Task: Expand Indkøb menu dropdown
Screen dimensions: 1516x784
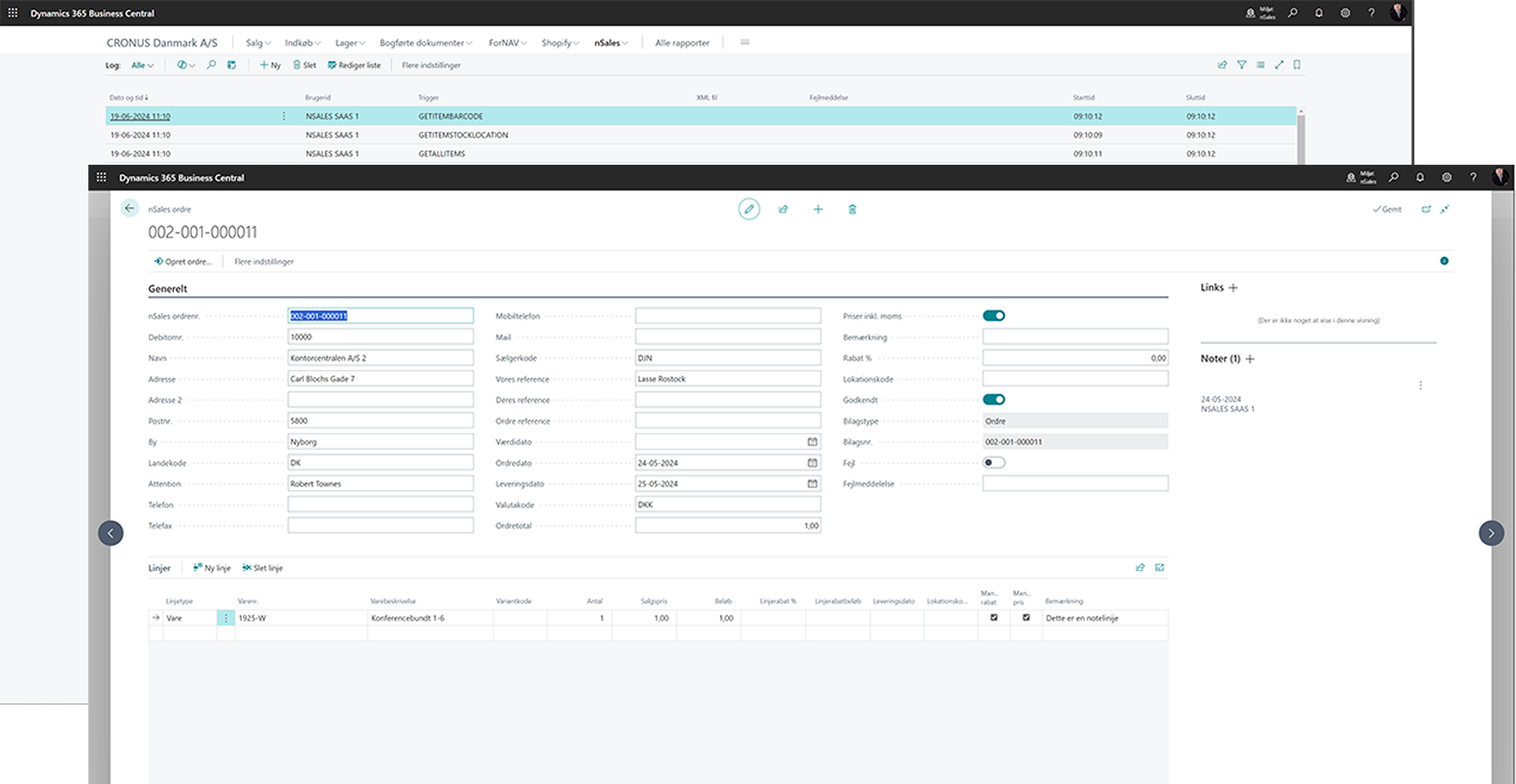Action: (x=302, y=43)
